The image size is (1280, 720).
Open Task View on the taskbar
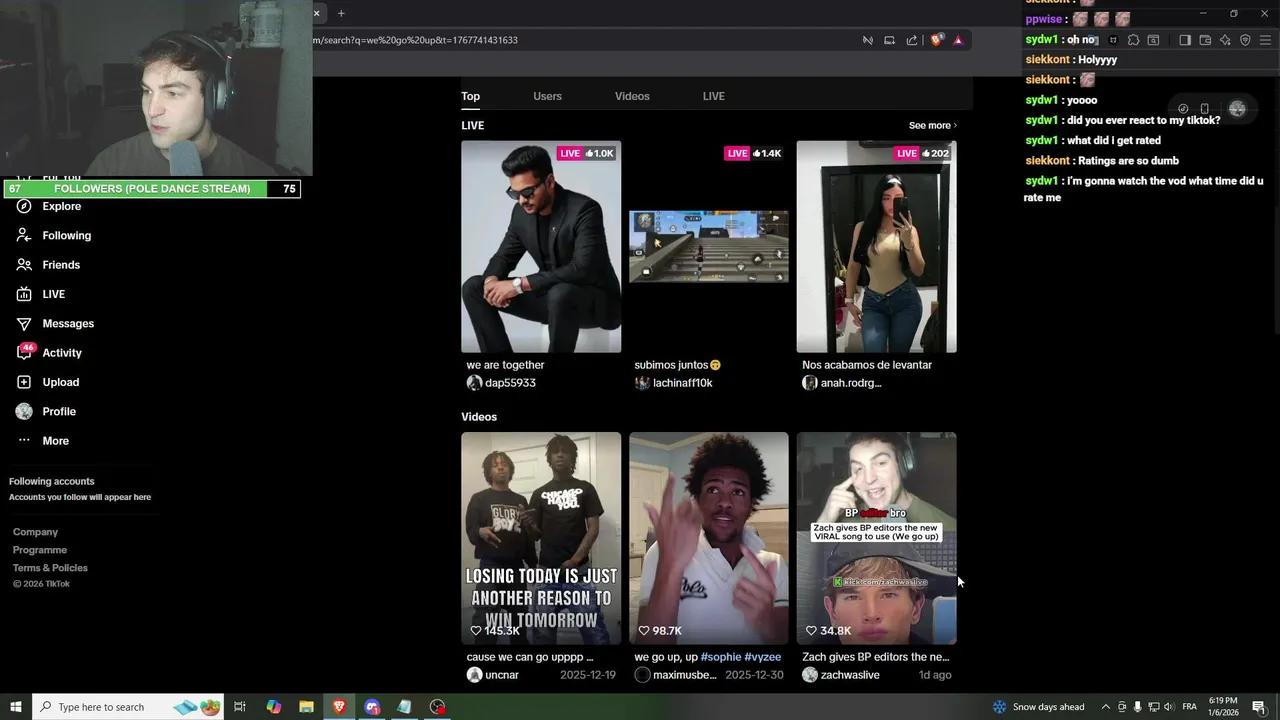[240, 707]
